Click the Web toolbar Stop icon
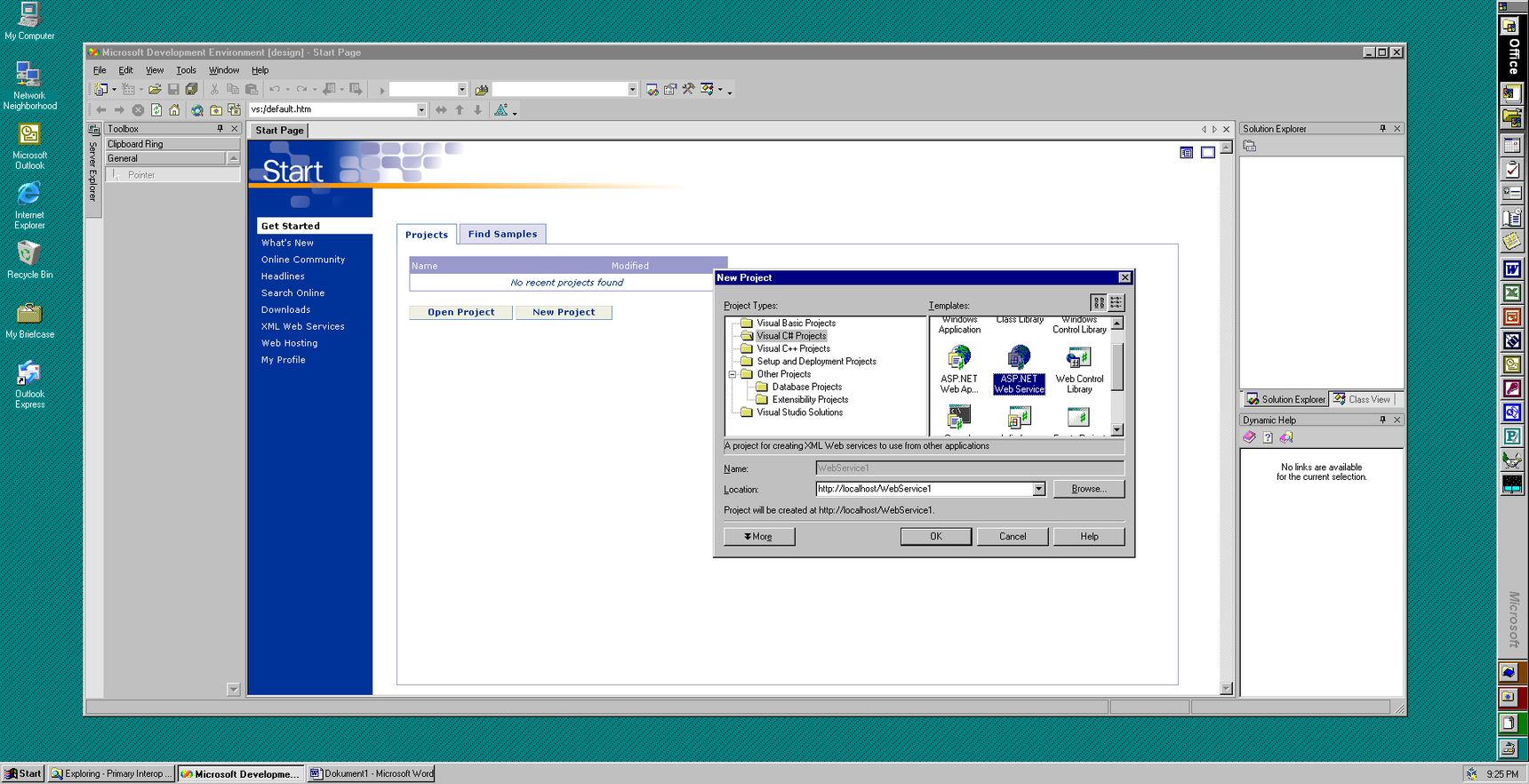This screenshot has width=1529, height=784. [x=138, y=110]
